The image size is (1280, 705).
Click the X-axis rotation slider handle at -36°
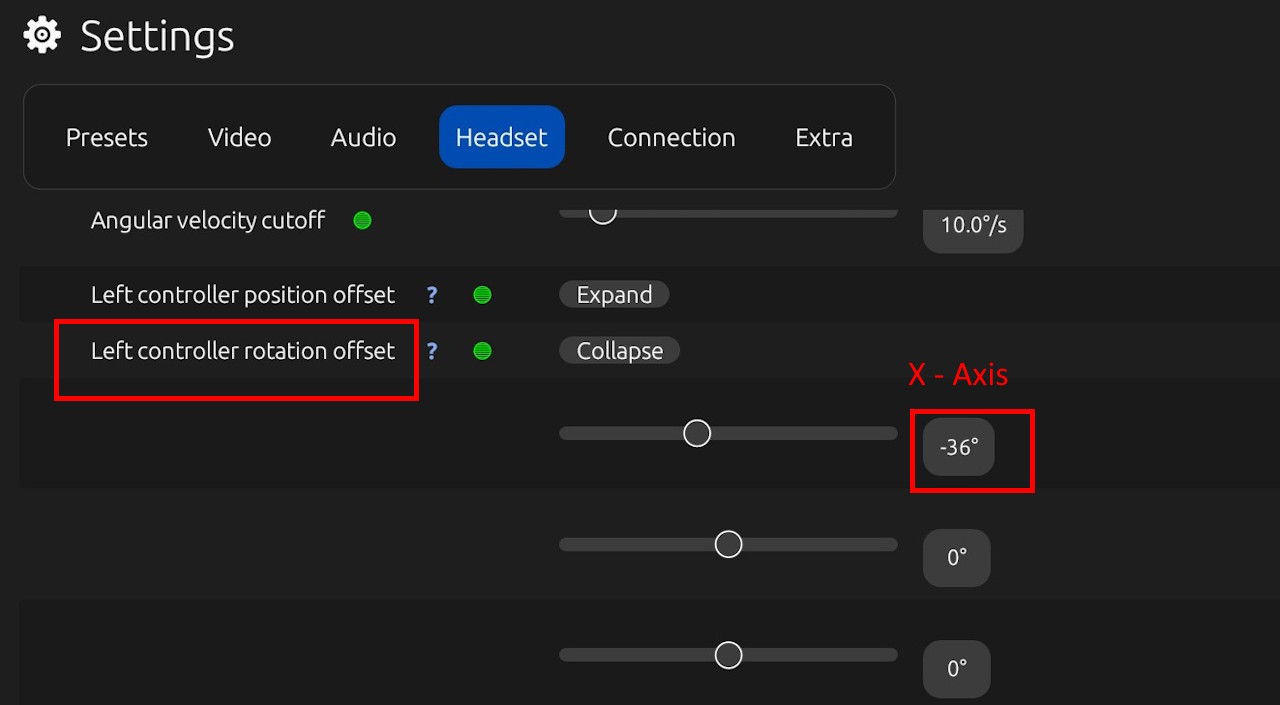[697, 433]
